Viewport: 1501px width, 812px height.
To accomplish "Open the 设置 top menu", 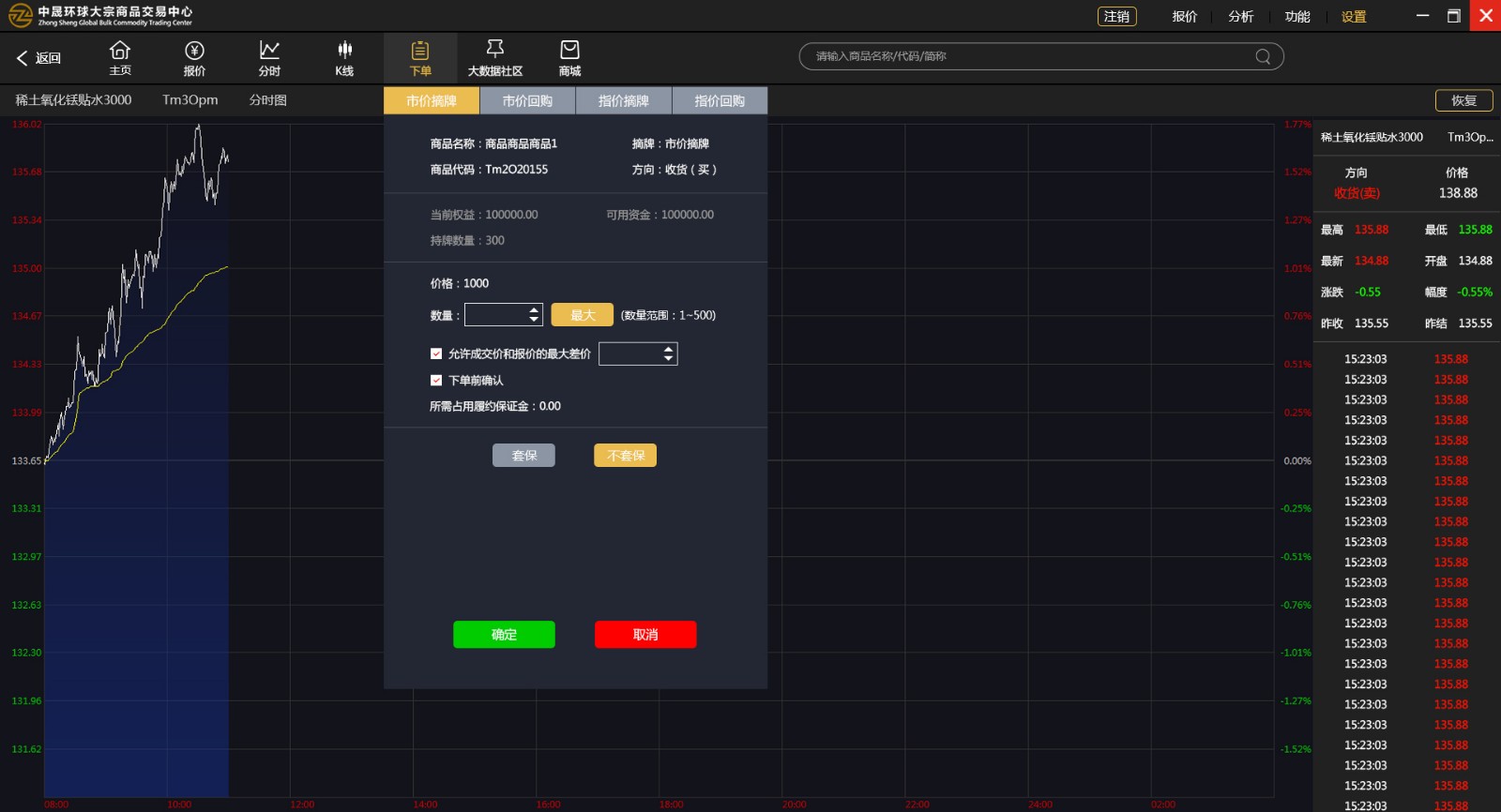I will click(x=1354, y=16).
